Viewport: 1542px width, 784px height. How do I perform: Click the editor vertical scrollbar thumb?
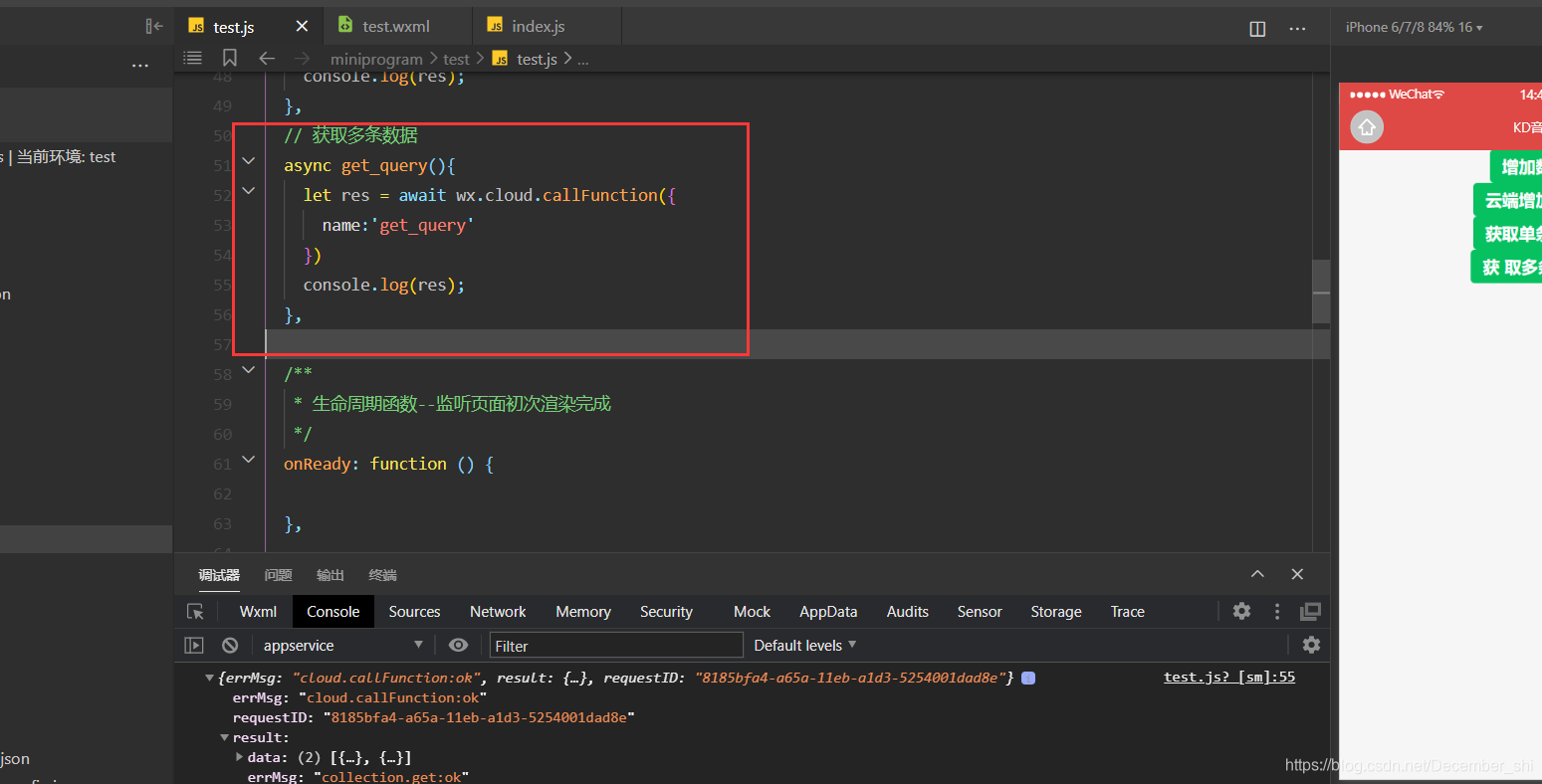[x=1321, y=292]
